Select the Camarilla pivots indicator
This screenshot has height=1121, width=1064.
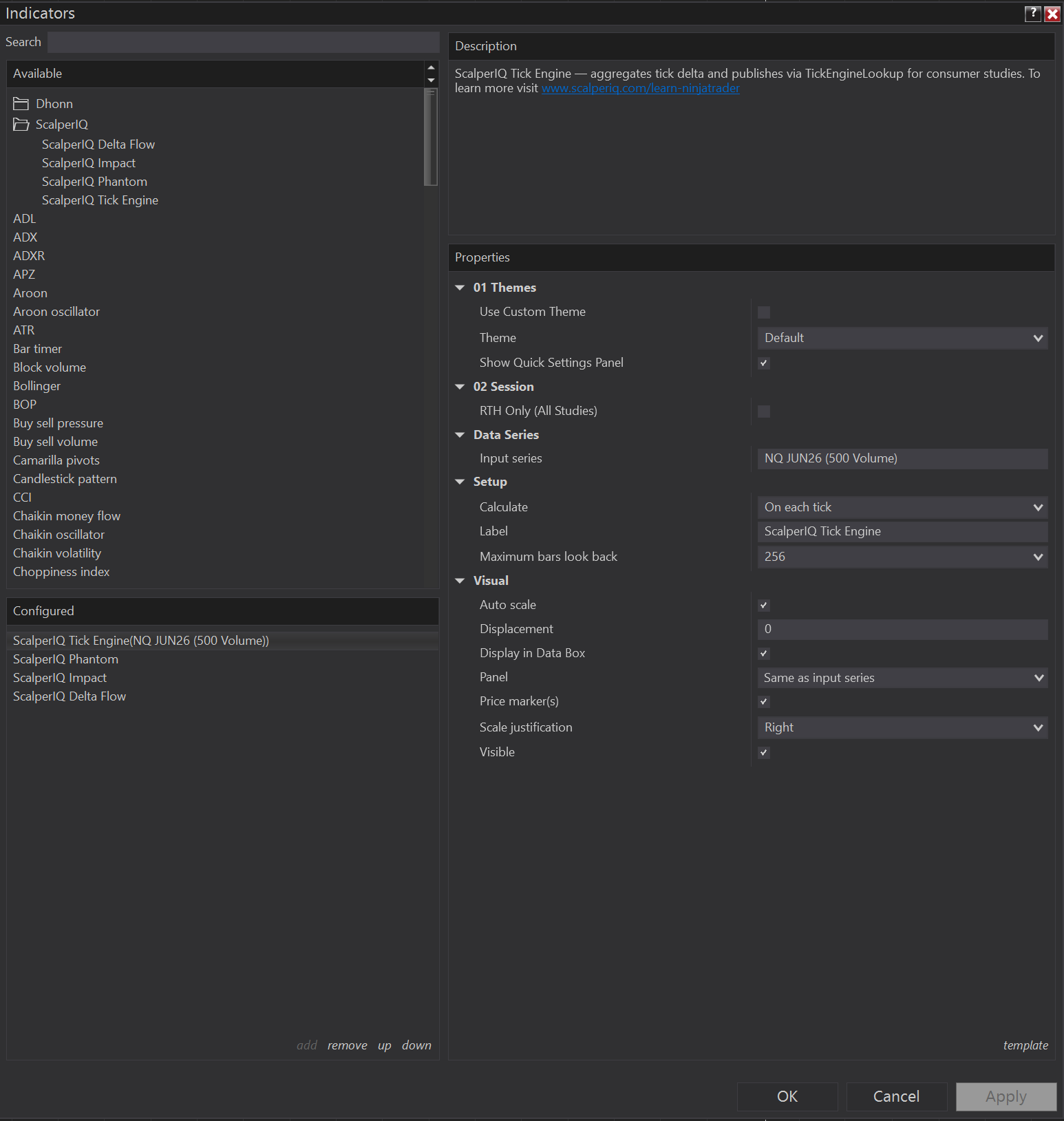click(56, 460)
